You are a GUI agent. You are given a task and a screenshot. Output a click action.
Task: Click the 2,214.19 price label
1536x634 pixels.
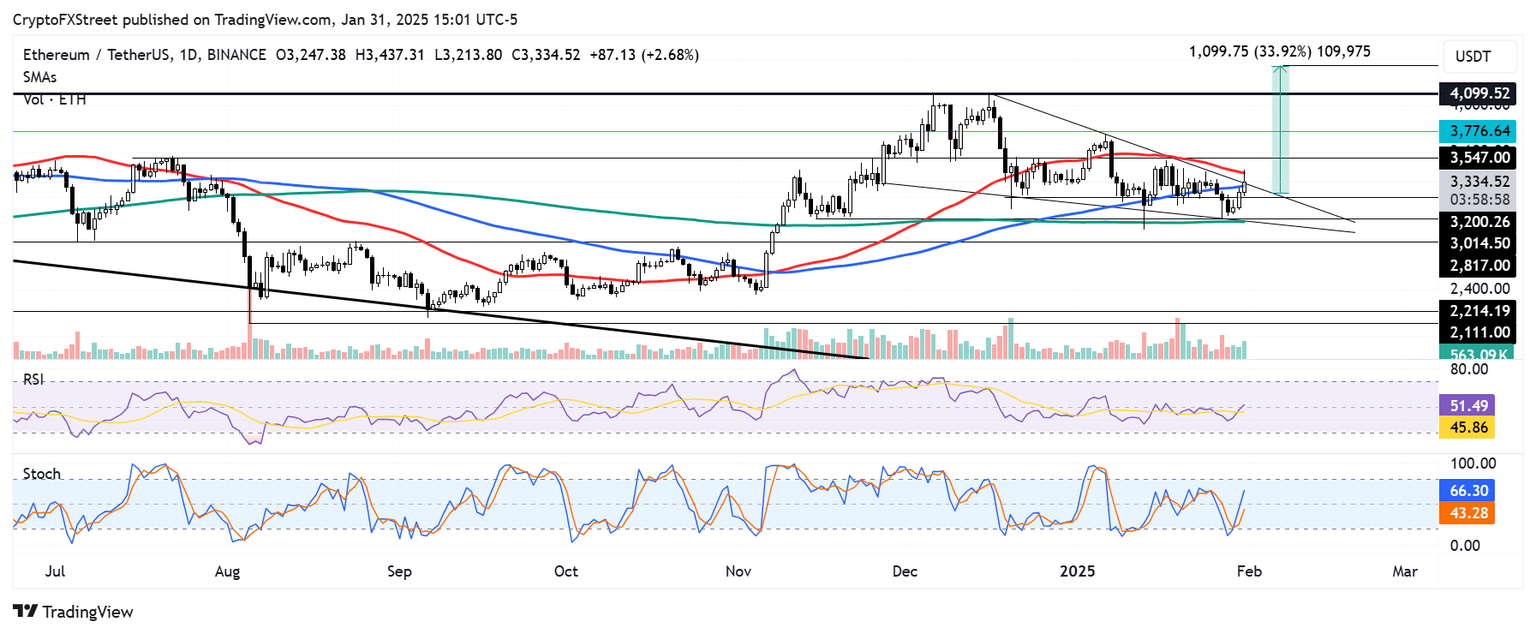click(x=1477, y=311)
